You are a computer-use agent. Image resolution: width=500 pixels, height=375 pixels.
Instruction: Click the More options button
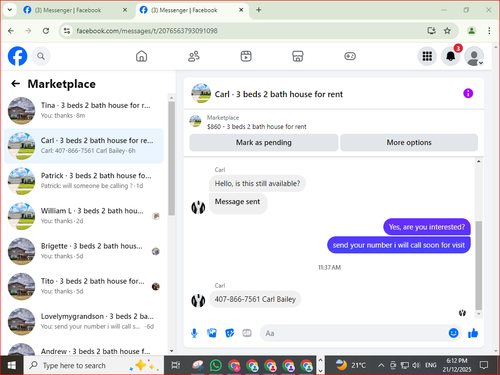pyautogui.click(x=409, y=143)
